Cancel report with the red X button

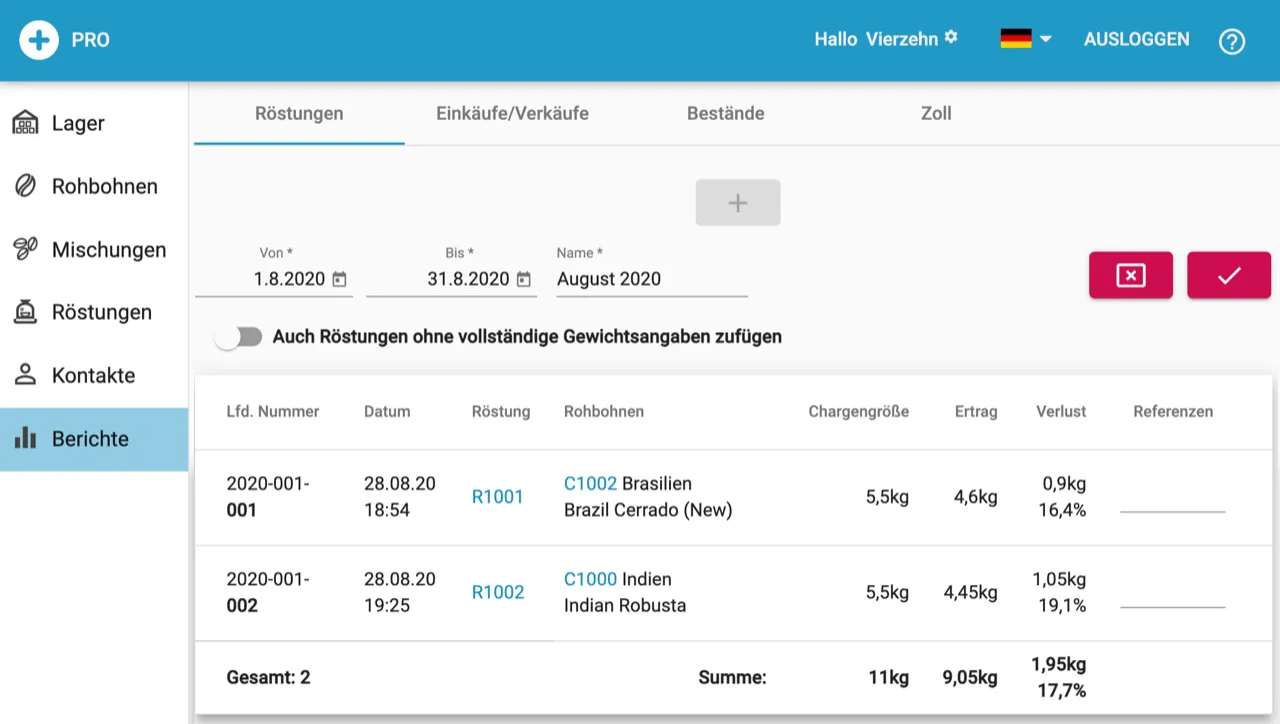click(1130, 275)
